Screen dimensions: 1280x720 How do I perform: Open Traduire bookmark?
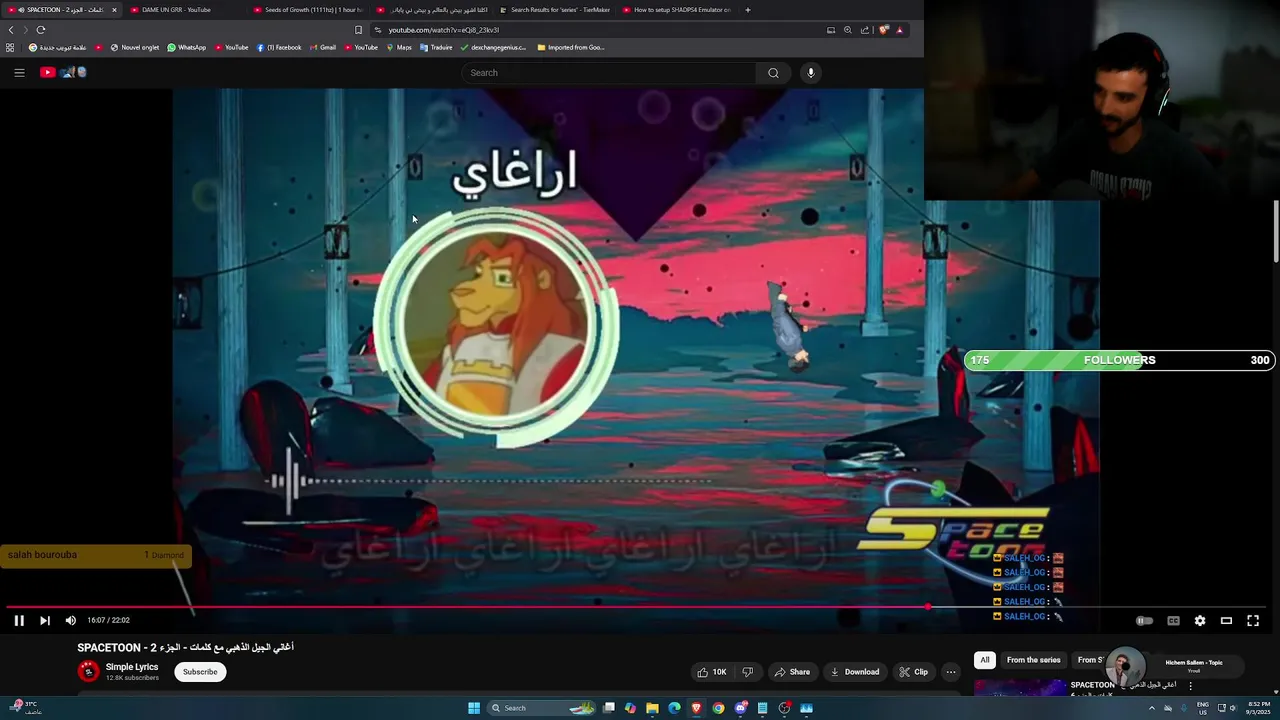click(436, 47)
